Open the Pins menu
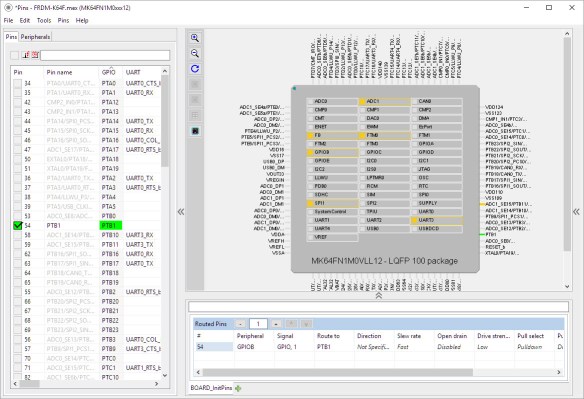 point(63,20)
